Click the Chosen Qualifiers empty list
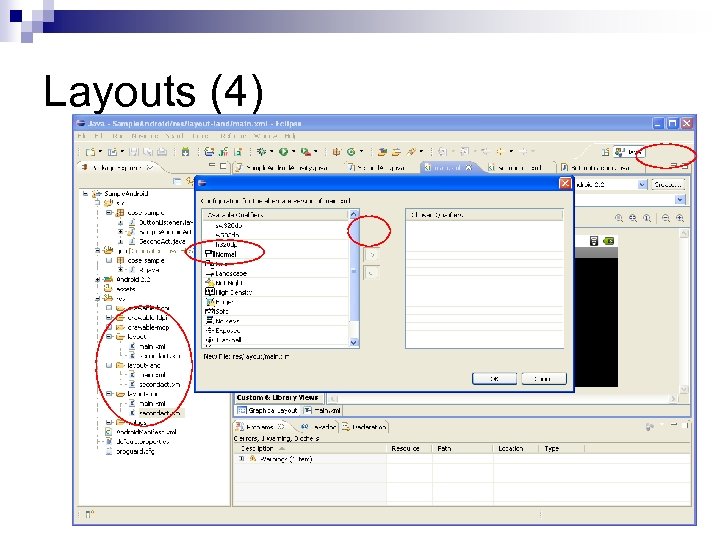 (x=484, y=284)
